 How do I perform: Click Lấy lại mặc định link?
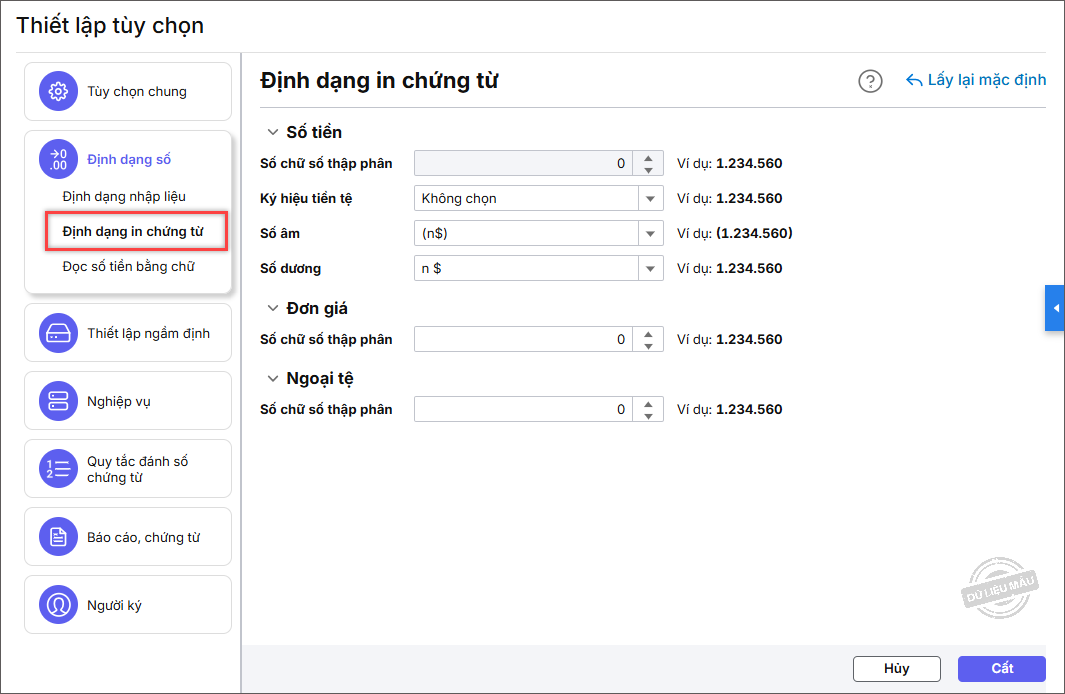tap(976, 80)
